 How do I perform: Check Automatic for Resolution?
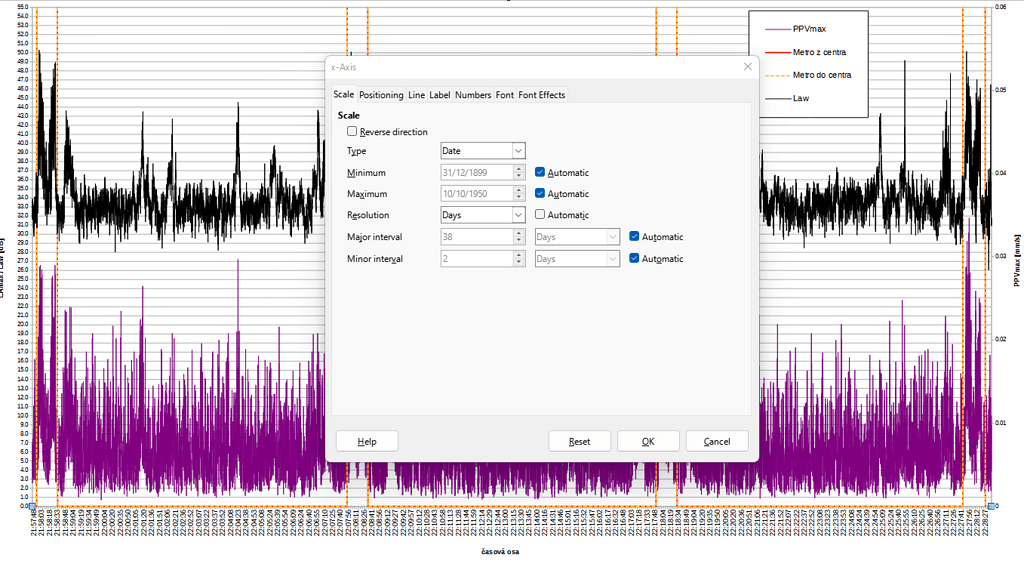click(x=539, y=214)
